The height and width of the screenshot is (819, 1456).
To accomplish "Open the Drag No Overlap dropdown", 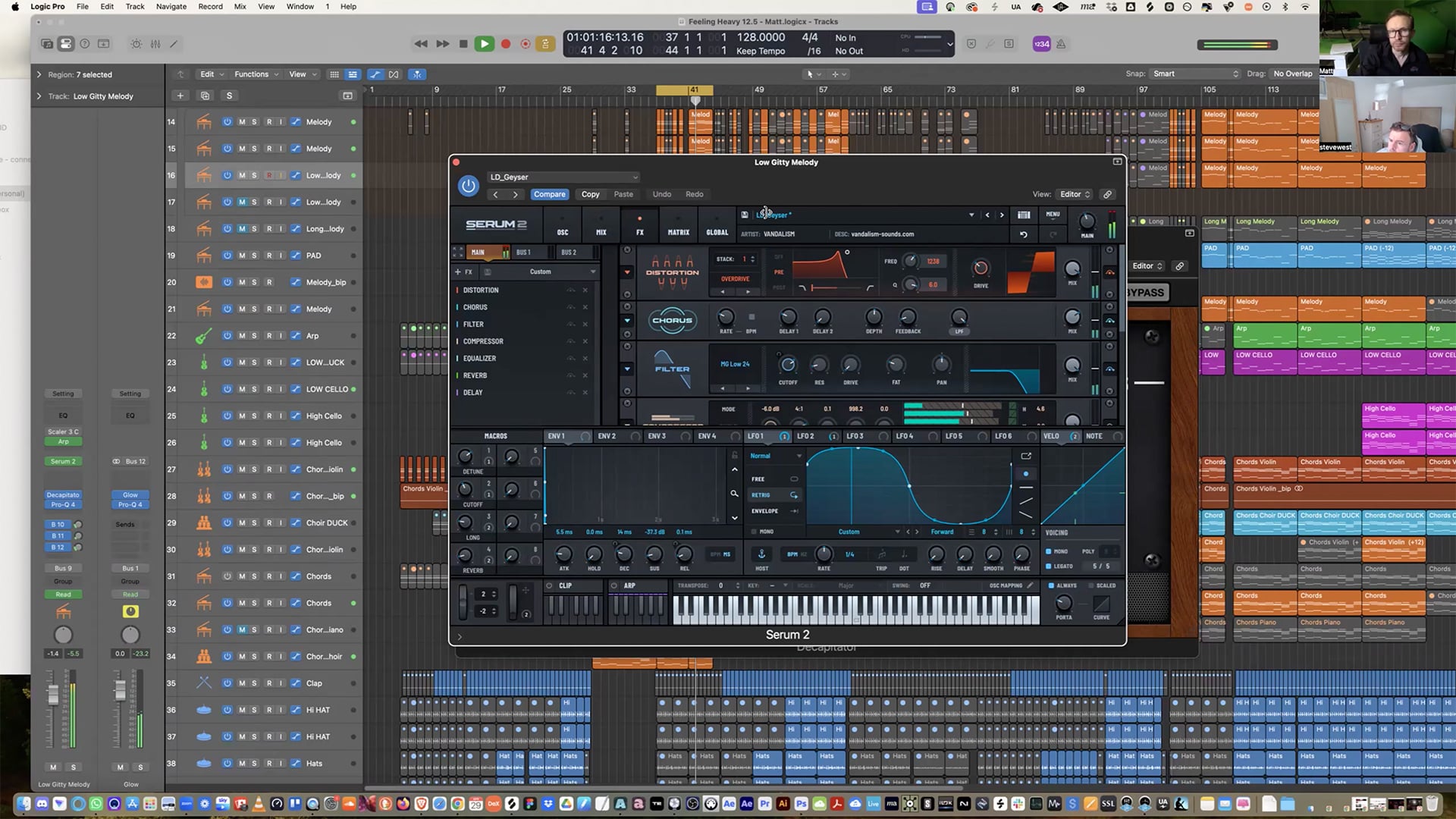I will tap(1293, 74).
